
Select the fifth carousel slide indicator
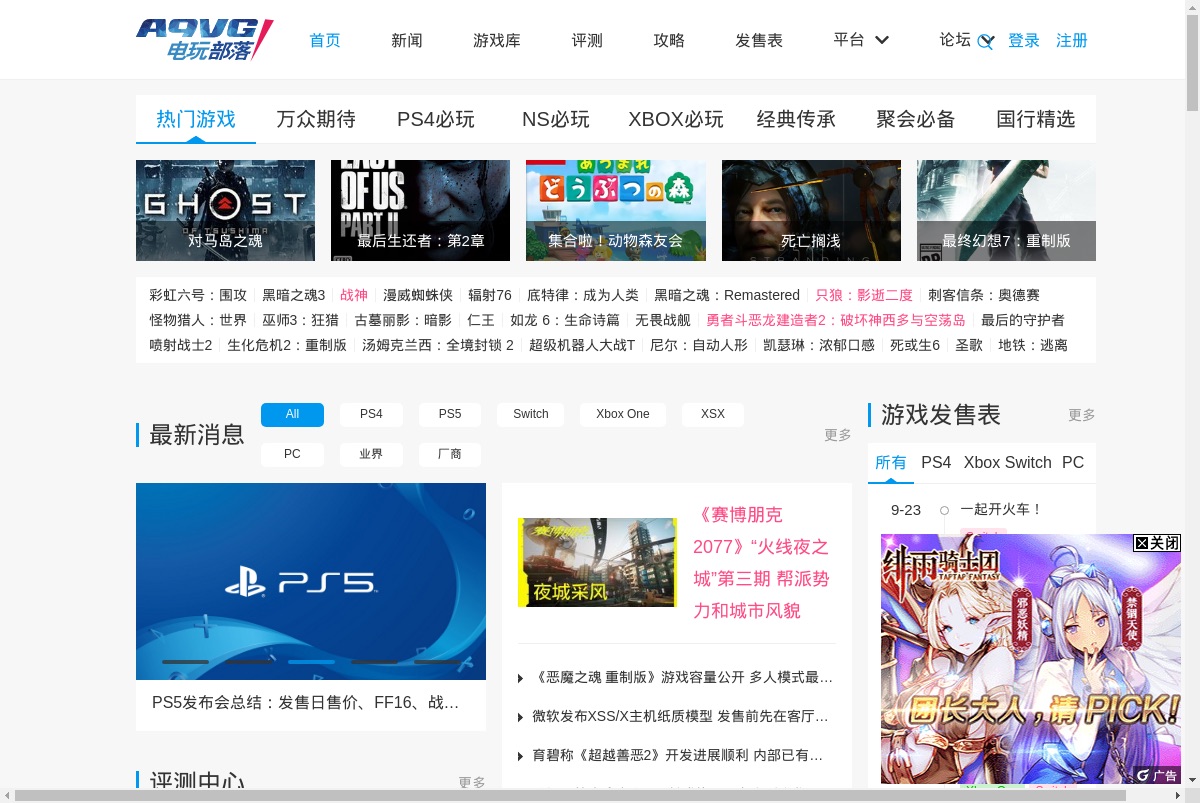(438, 662)
